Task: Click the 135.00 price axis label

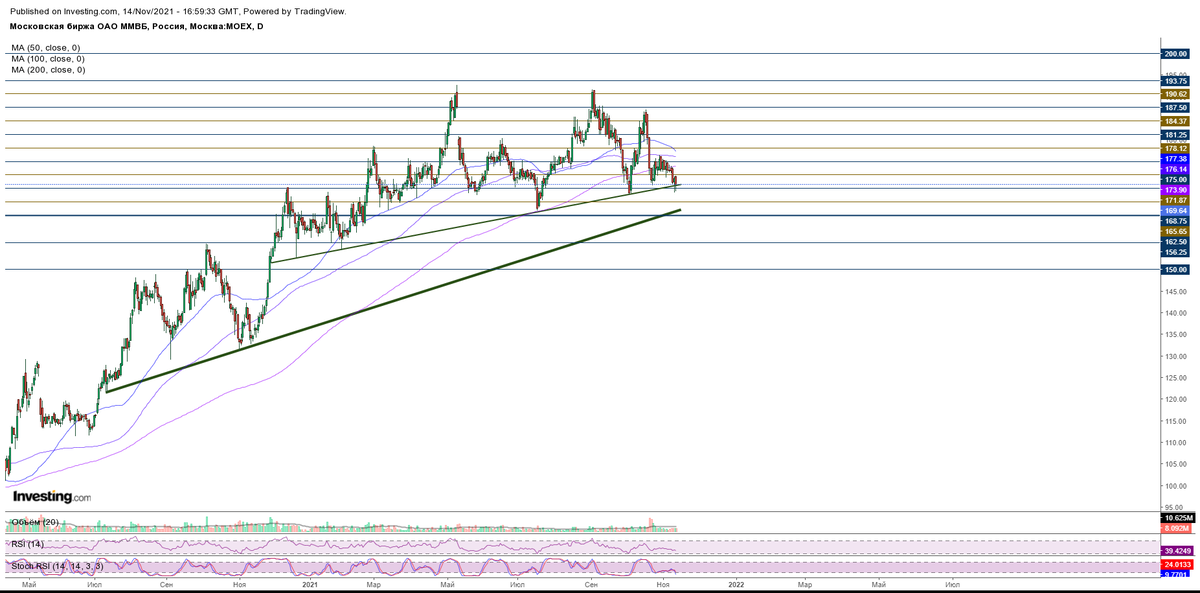Action: 1174,334
